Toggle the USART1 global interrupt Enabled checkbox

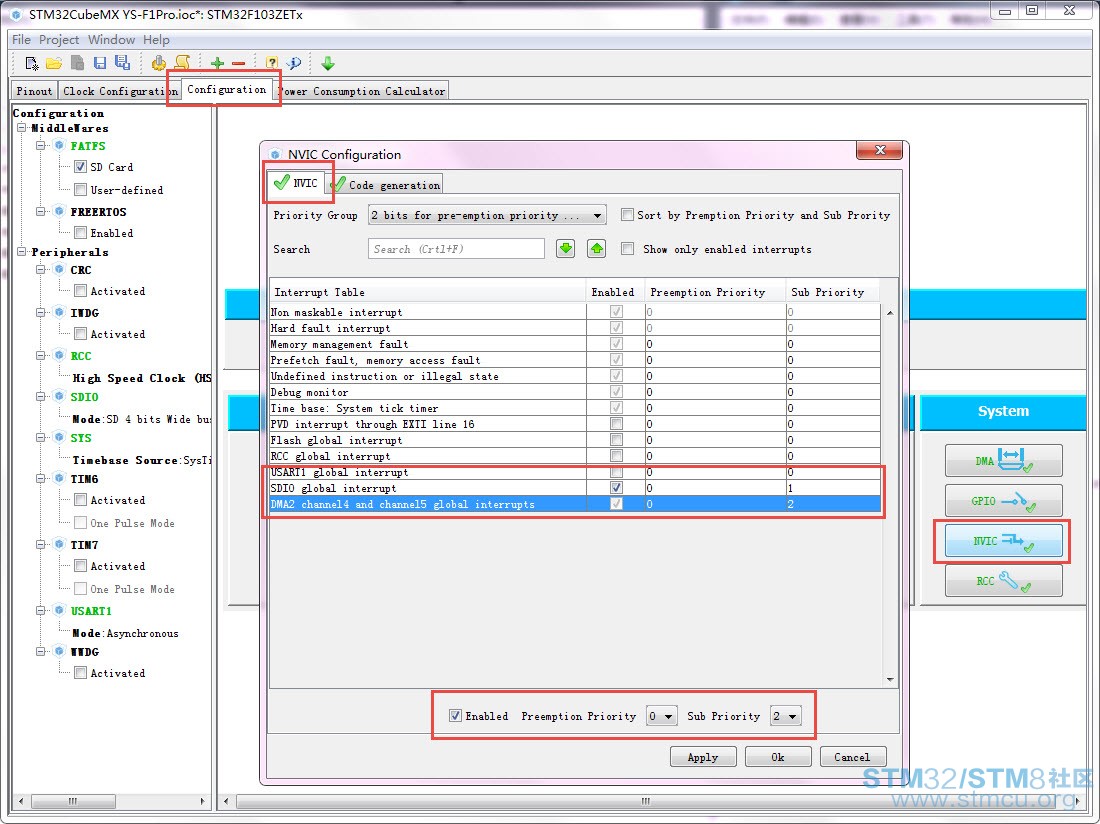click(x=616, y=472)
